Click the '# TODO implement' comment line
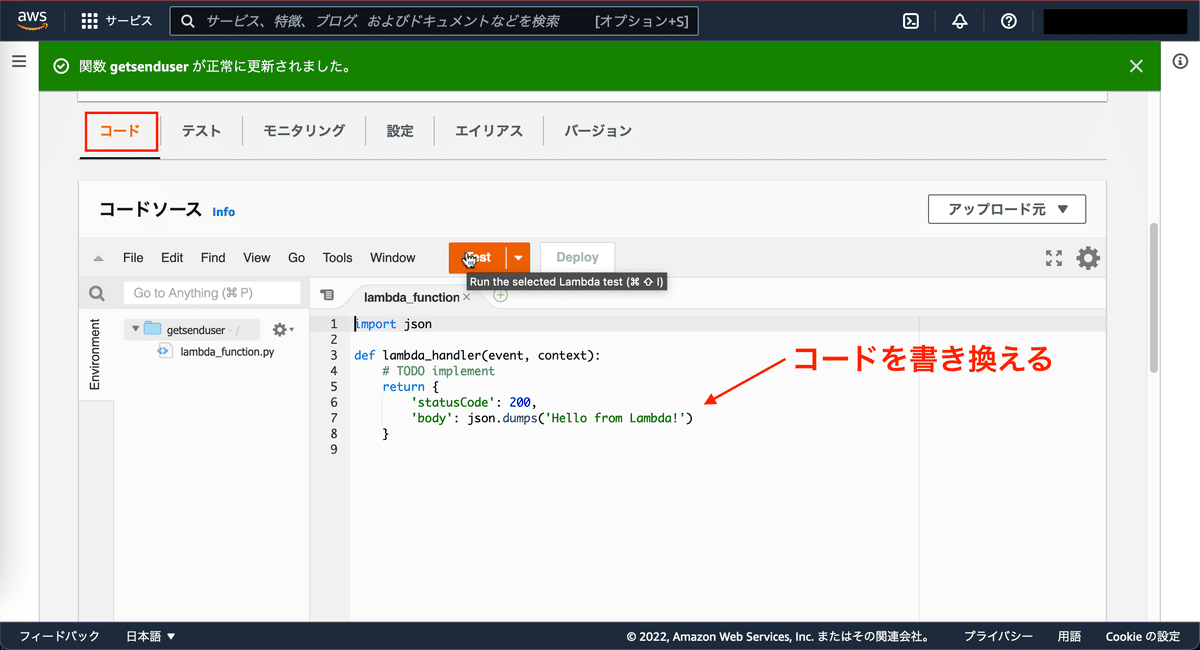This screenshot has width=1200, height=650. (x=438, y=371)
